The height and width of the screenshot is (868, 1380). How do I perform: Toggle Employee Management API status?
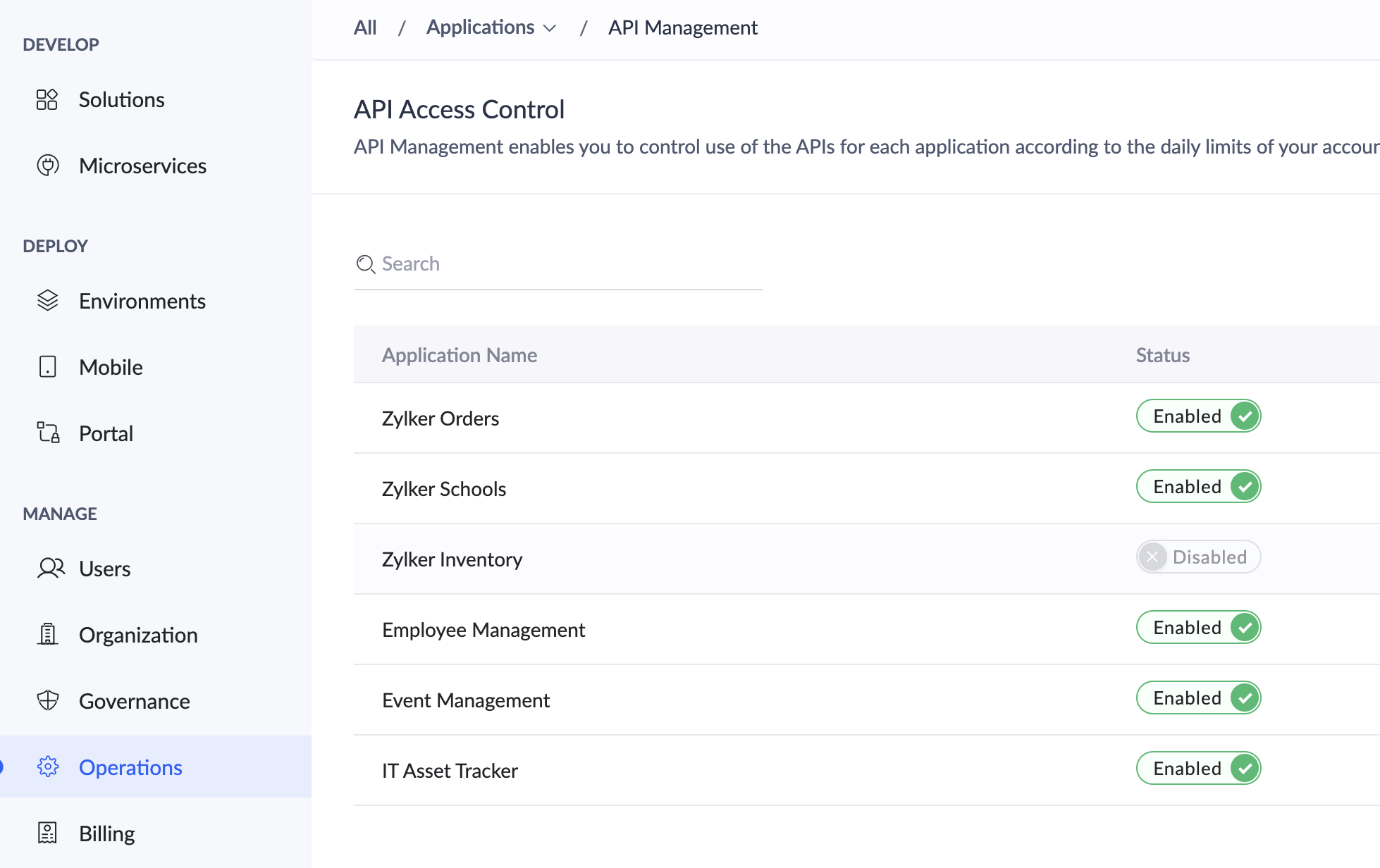1197,628
